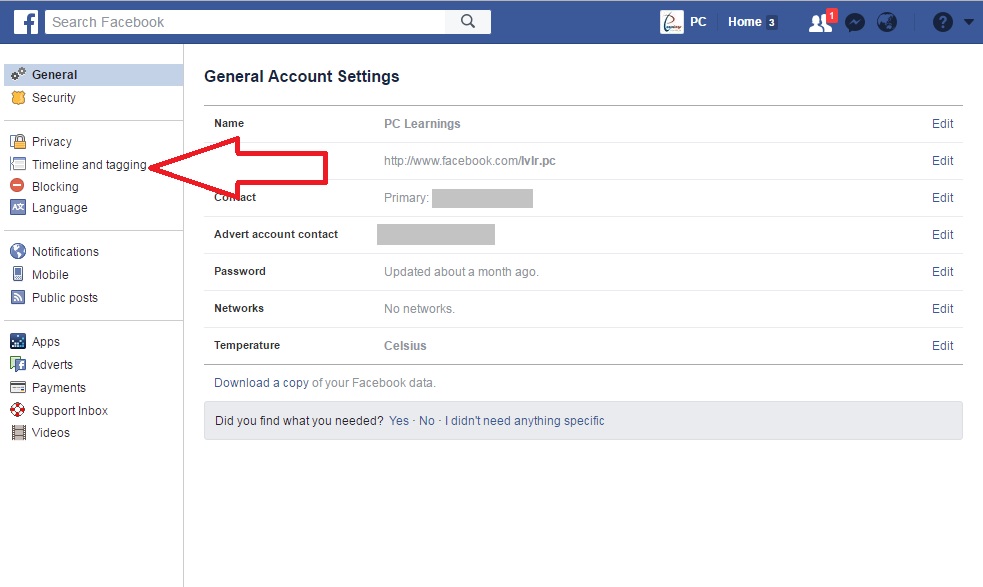This screenshot has height=587, width=983.
Task: Open Payments settings label
Action: [x=59, y=388]
